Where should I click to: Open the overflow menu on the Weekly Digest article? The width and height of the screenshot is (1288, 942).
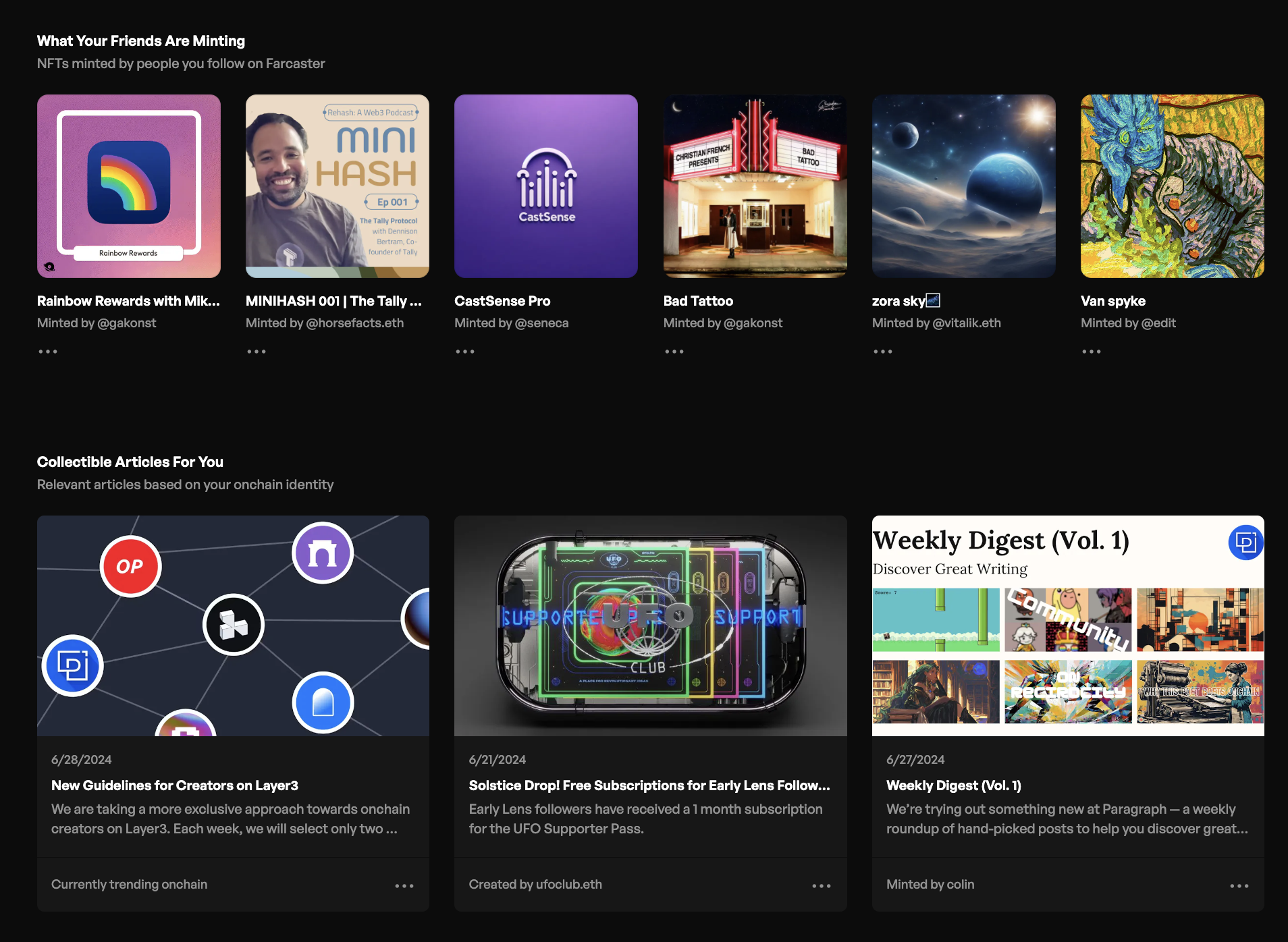1239,885
